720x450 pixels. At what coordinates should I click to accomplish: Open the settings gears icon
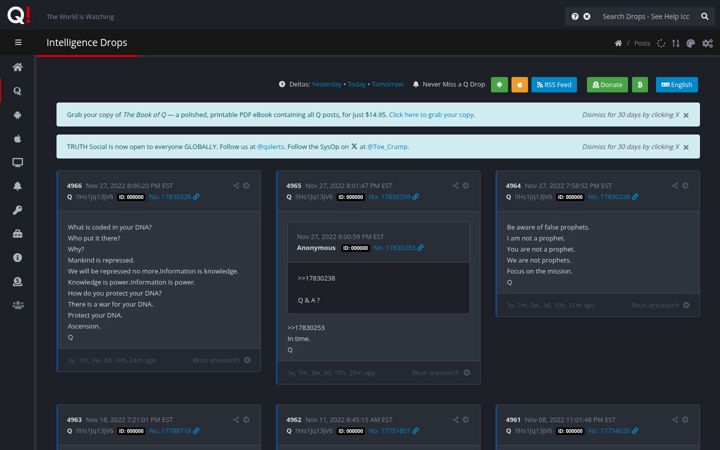(707, 43)
